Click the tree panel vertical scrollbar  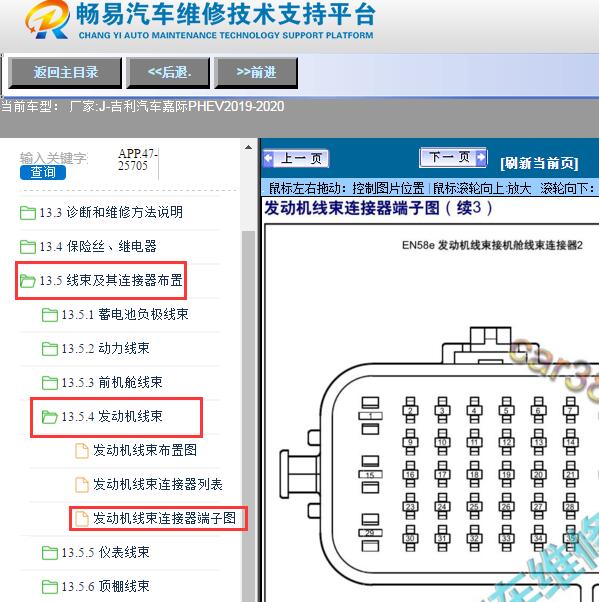pos(248,417)
